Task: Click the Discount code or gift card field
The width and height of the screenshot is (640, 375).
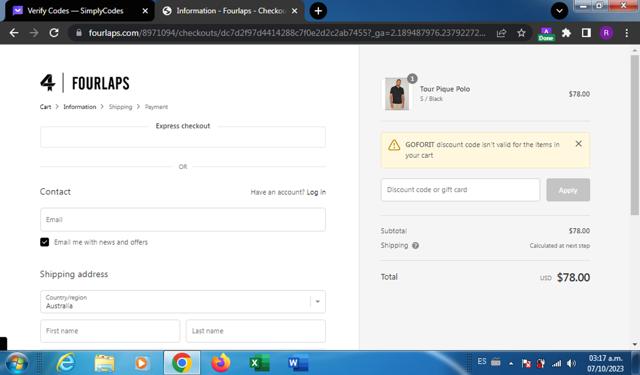Action: point(460,190)
